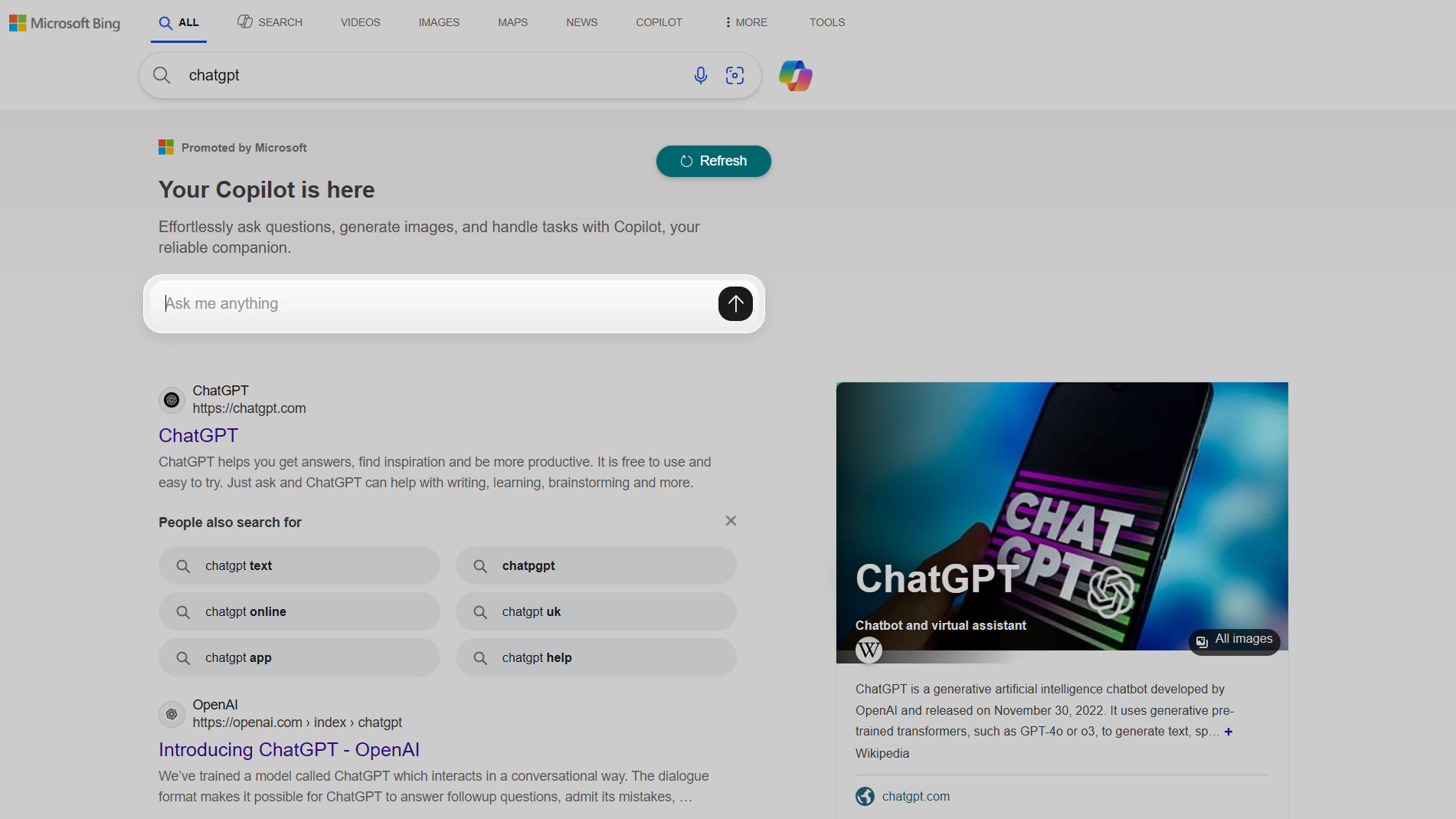Click the colorful Copilot logo icon

pos(795,76)
